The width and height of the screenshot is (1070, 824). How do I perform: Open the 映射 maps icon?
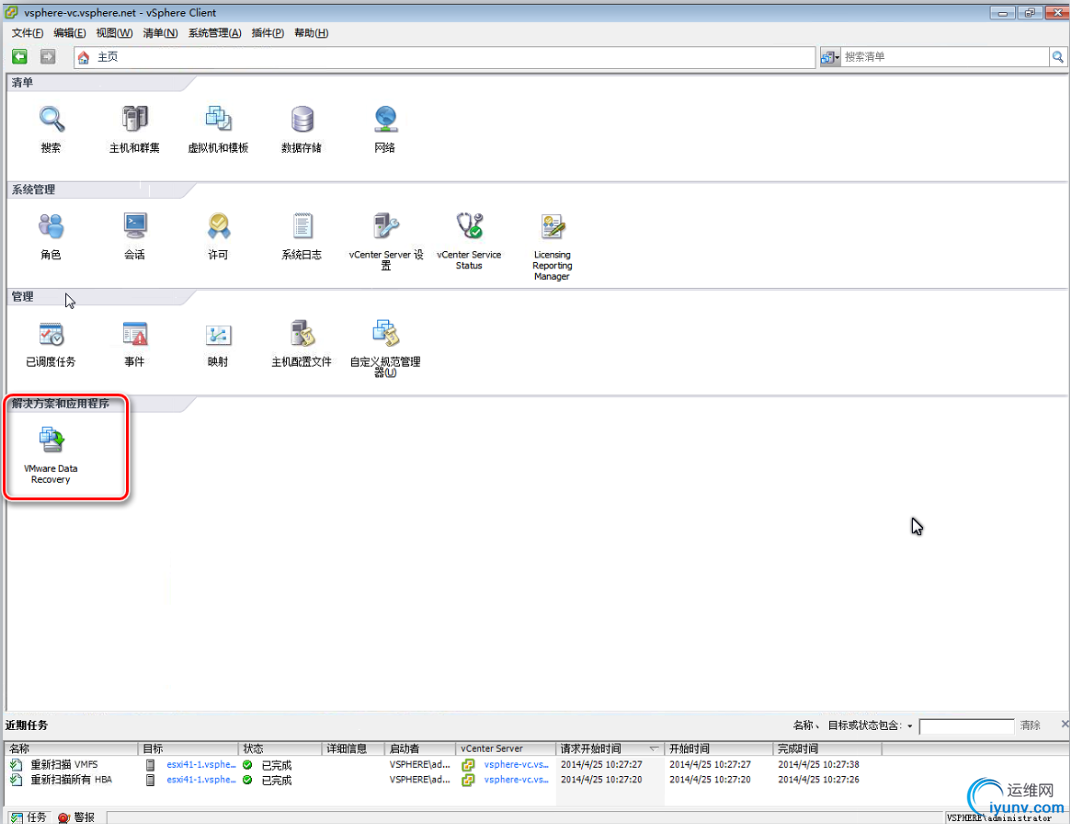tap(218, 334)
